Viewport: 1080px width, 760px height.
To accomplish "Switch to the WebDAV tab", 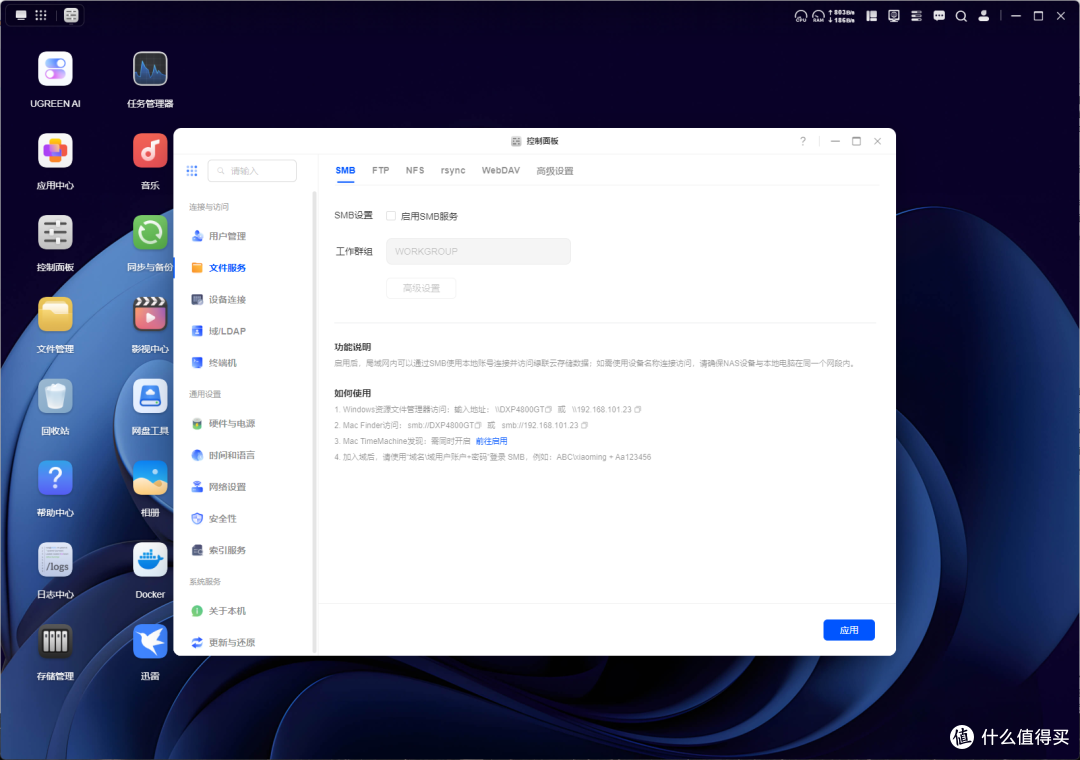I will (x=501, y=170).
